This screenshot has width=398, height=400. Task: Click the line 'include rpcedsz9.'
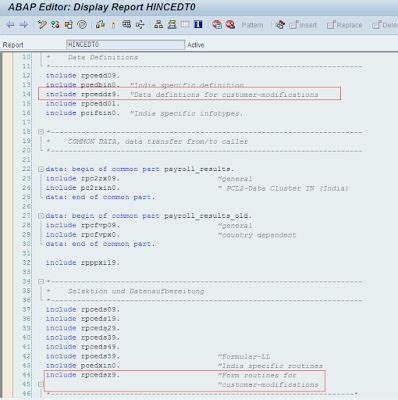tap(83, 375)
